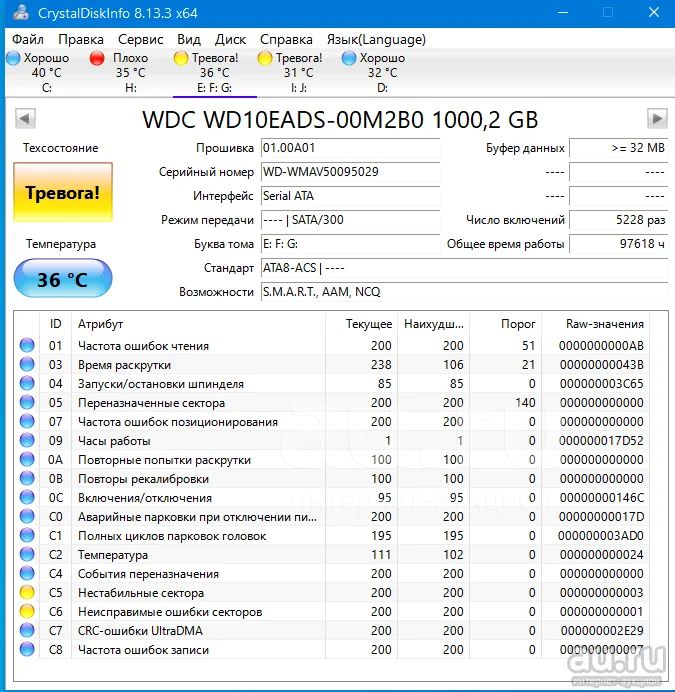Go to next disk with right arrow
The image size is (675, 692).
click(657, 118)
